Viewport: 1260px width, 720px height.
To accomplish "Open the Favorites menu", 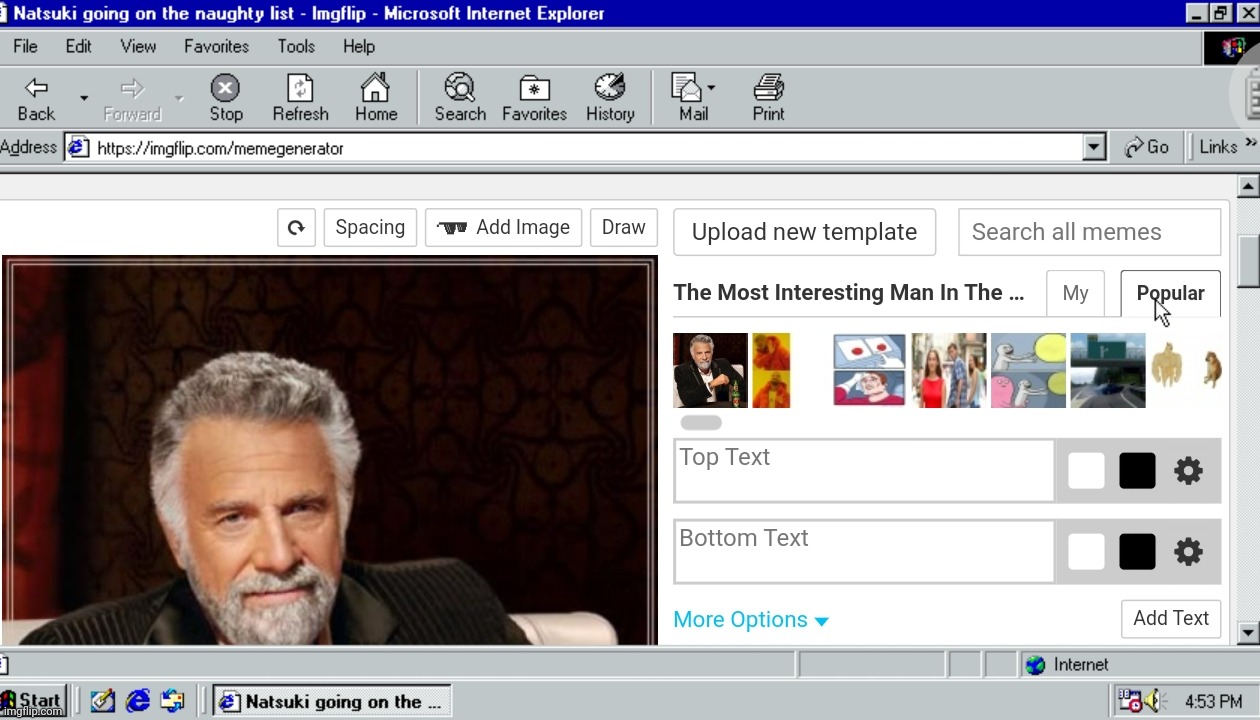I will click(216, 46).
